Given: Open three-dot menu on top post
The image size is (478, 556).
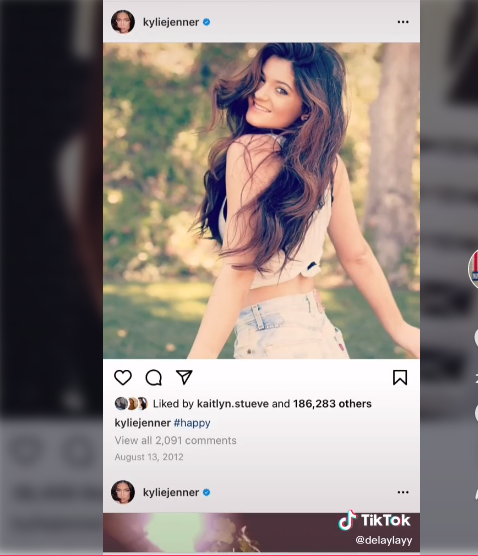Looking at the screenshot, I should [403, 22].
